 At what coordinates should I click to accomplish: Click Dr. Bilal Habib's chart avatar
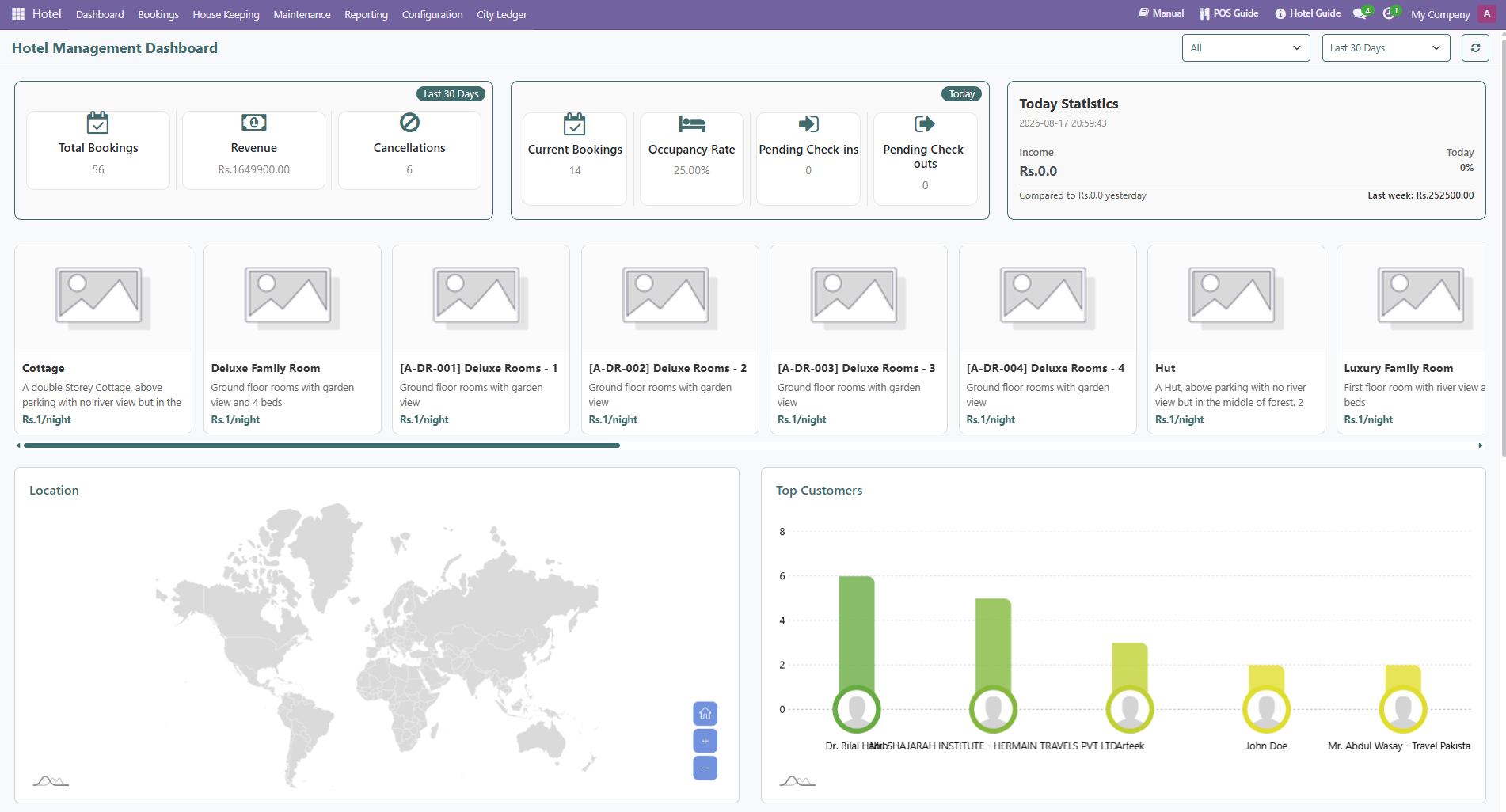(856, 710)
